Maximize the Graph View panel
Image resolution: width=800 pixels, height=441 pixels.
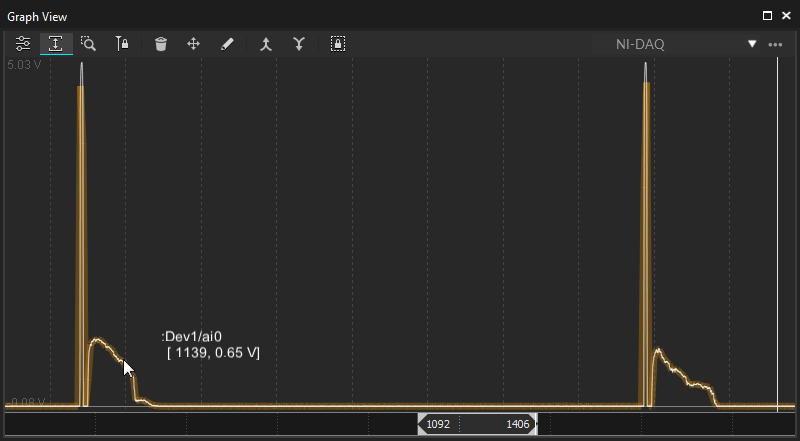click(x=767, y=16)
